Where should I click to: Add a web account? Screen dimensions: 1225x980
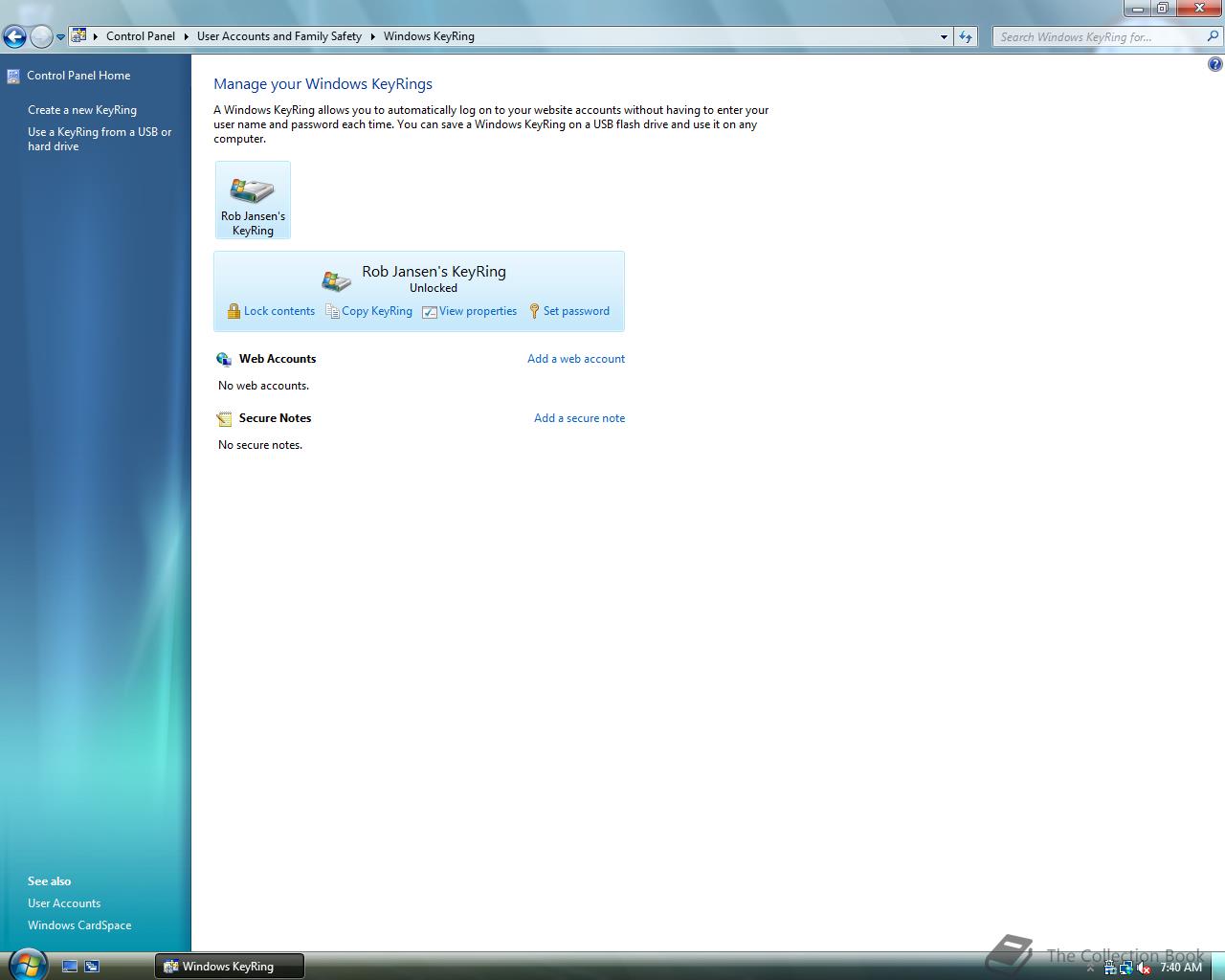coord(576,359)
